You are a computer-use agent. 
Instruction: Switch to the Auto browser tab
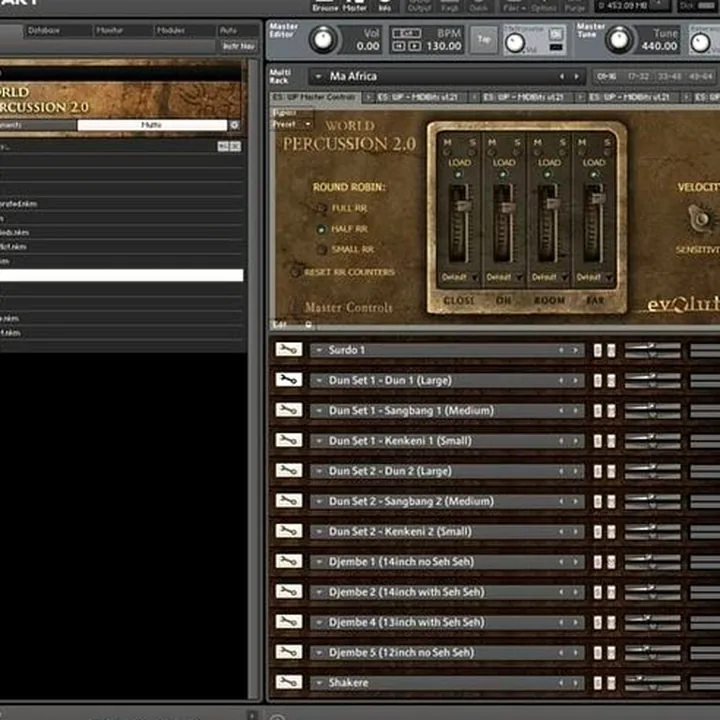(237, 31)
